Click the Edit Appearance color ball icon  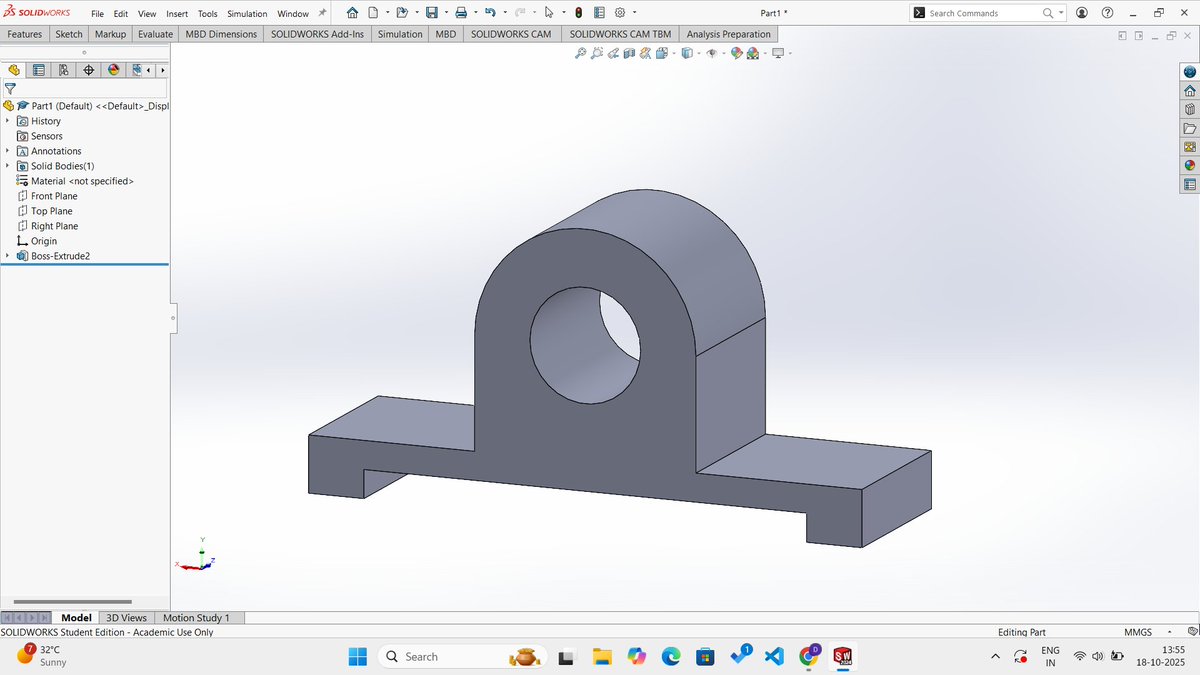click(x=736, y=53)
